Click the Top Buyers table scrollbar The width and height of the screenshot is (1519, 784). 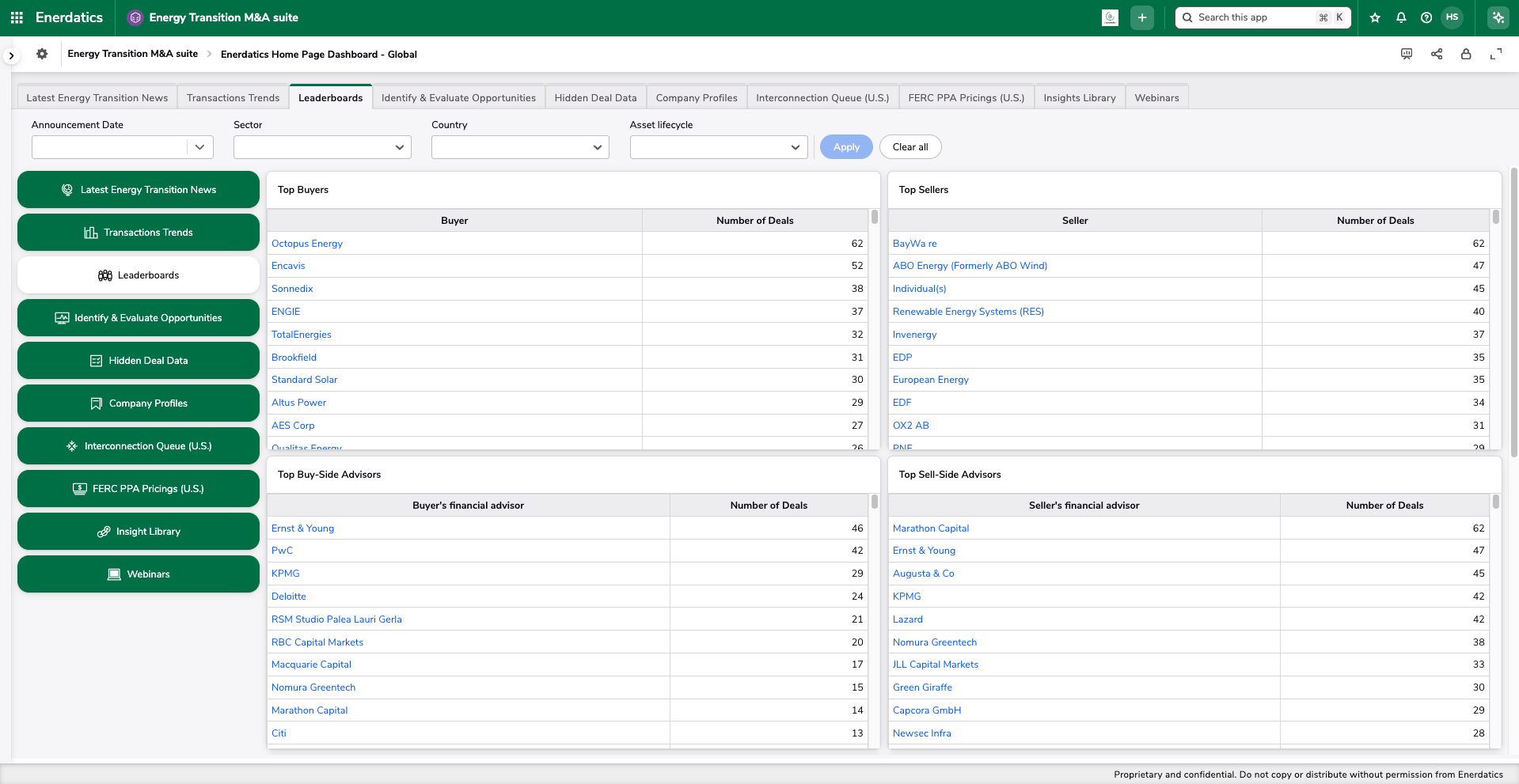[875, 217]
